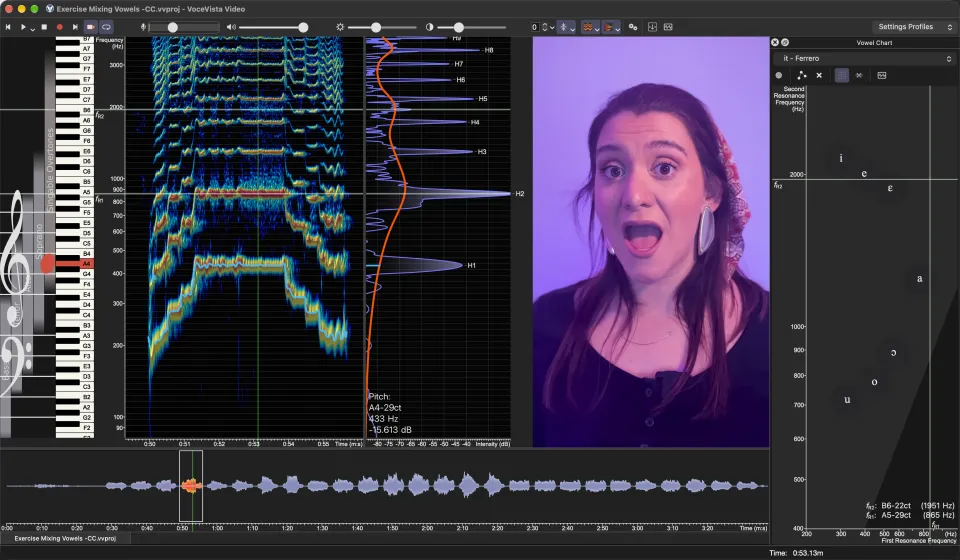Screen dimensions: 960x560
Task: Toggle the video camera button
Action: [91, 27]
